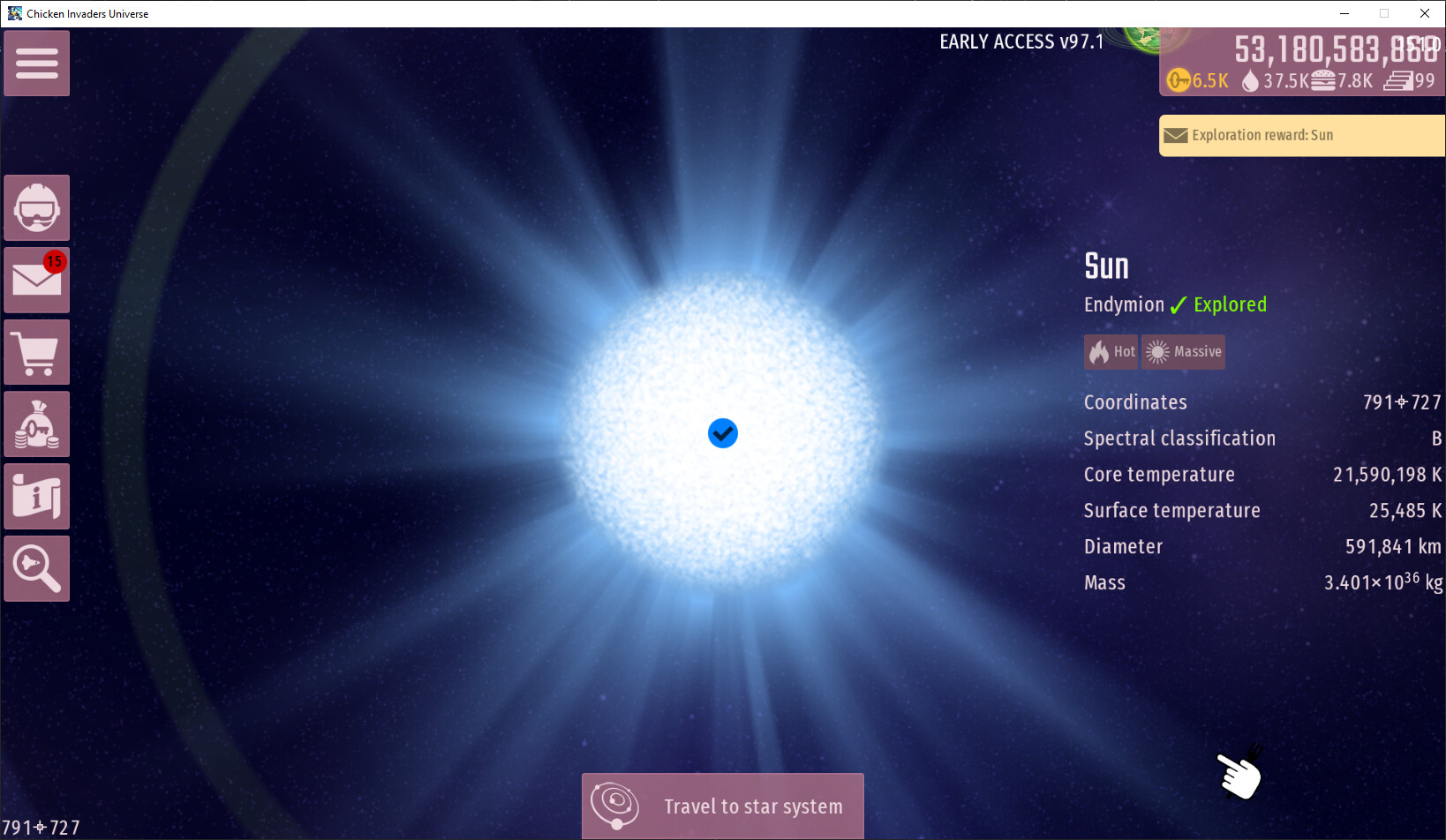Click the orbit icon beside Travel to star system

click(615, 805)
